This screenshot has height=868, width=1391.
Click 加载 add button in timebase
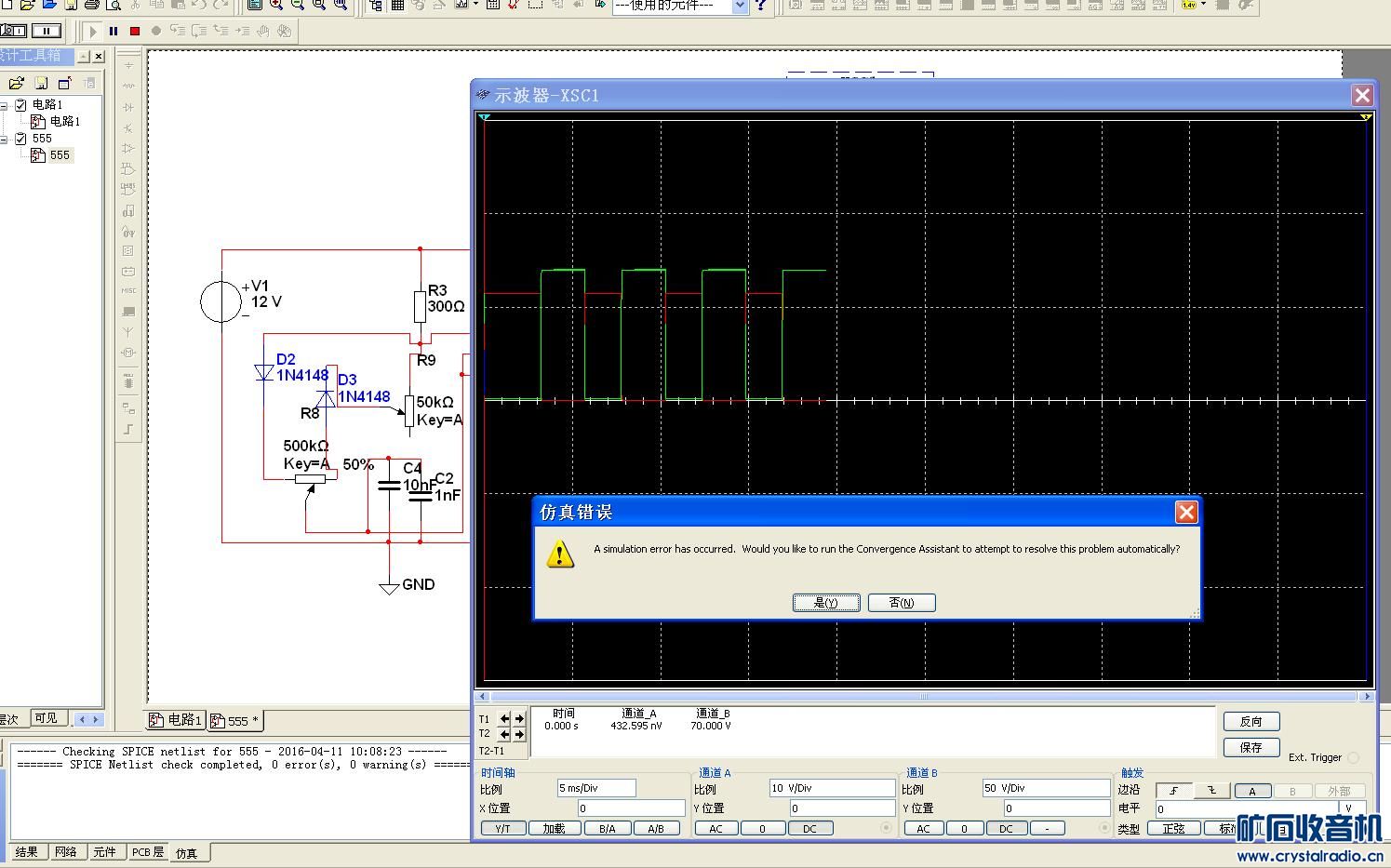tap(555, 828)
